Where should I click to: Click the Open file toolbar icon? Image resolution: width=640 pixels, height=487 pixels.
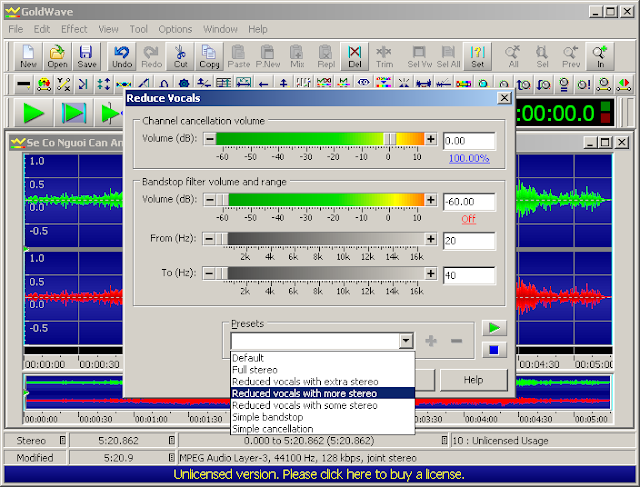pos(57,56)
